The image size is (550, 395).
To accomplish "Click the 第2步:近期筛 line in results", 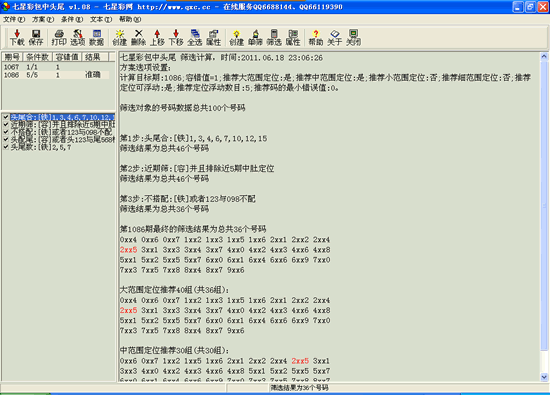I will pyautogui.click(x=197, y=168).
